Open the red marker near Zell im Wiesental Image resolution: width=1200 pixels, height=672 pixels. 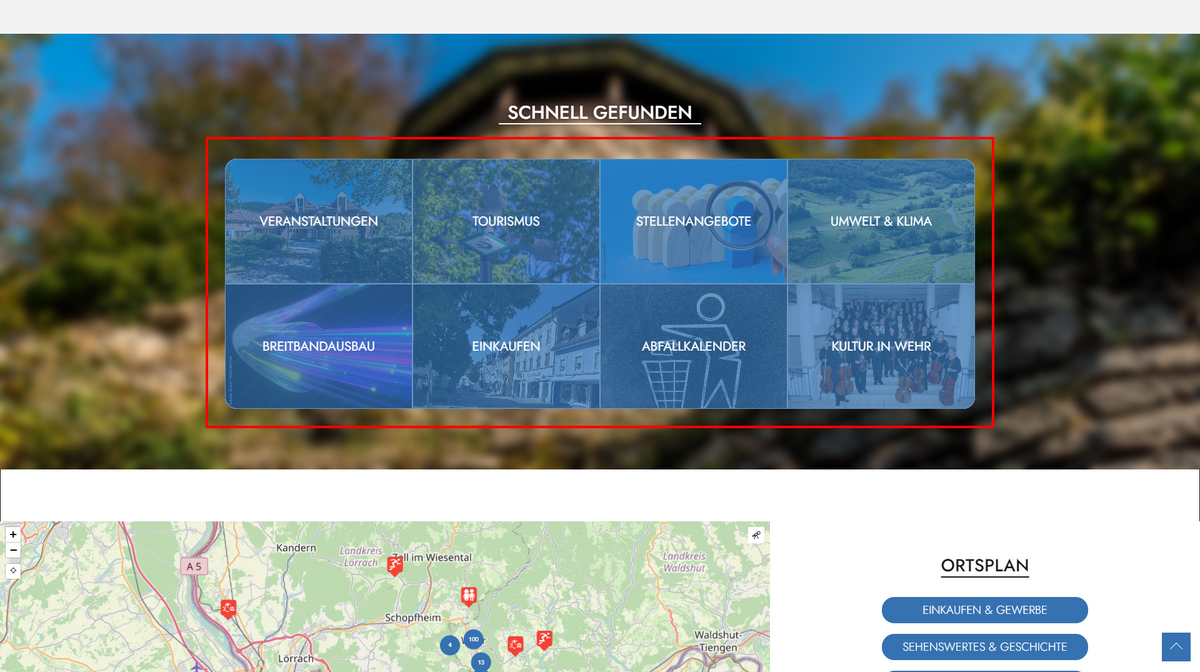coord(395,565)
